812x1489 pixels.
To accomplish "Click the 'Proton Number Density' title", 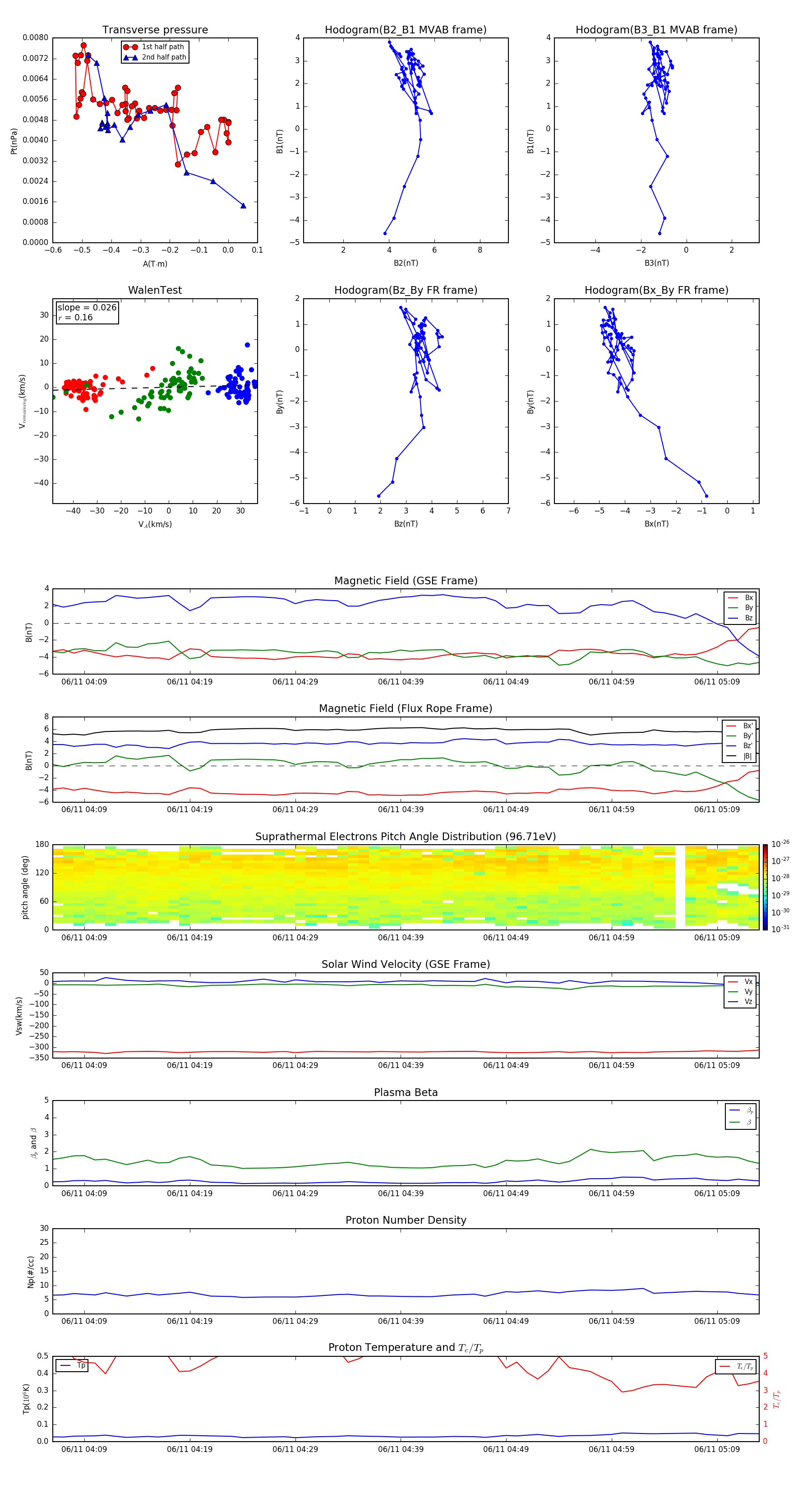I will tap(406, 1220).
